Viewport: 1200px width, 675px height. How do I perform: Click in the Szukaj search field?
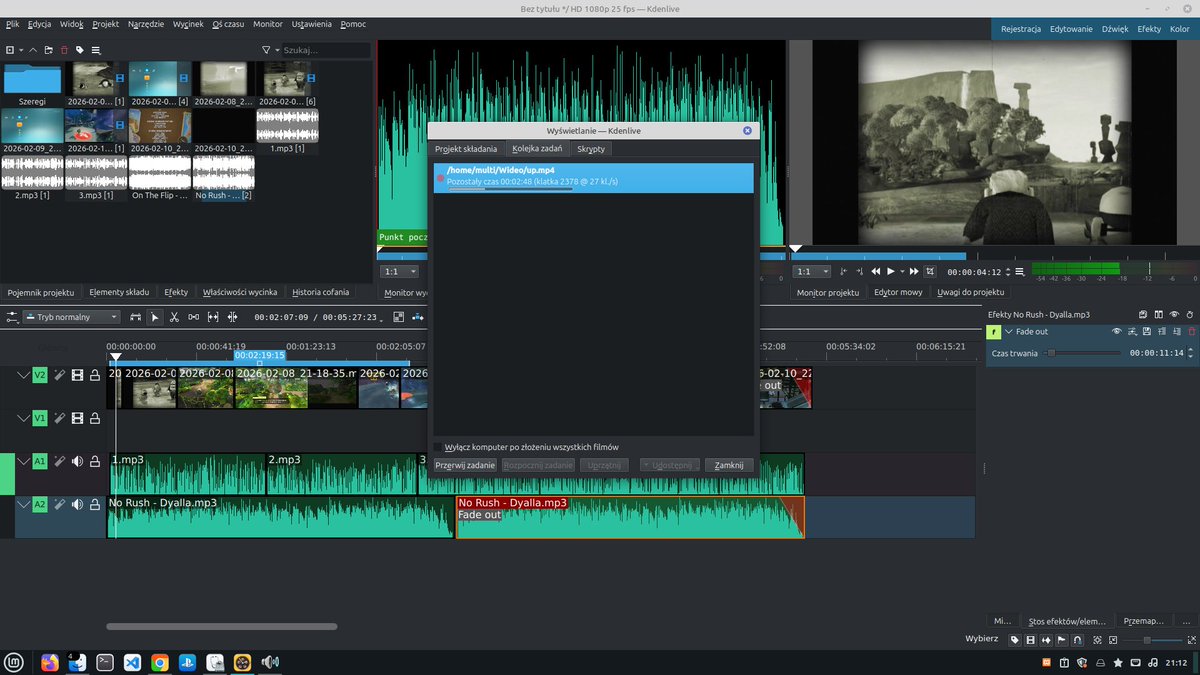pyautogui.click(x=326, y=49)
